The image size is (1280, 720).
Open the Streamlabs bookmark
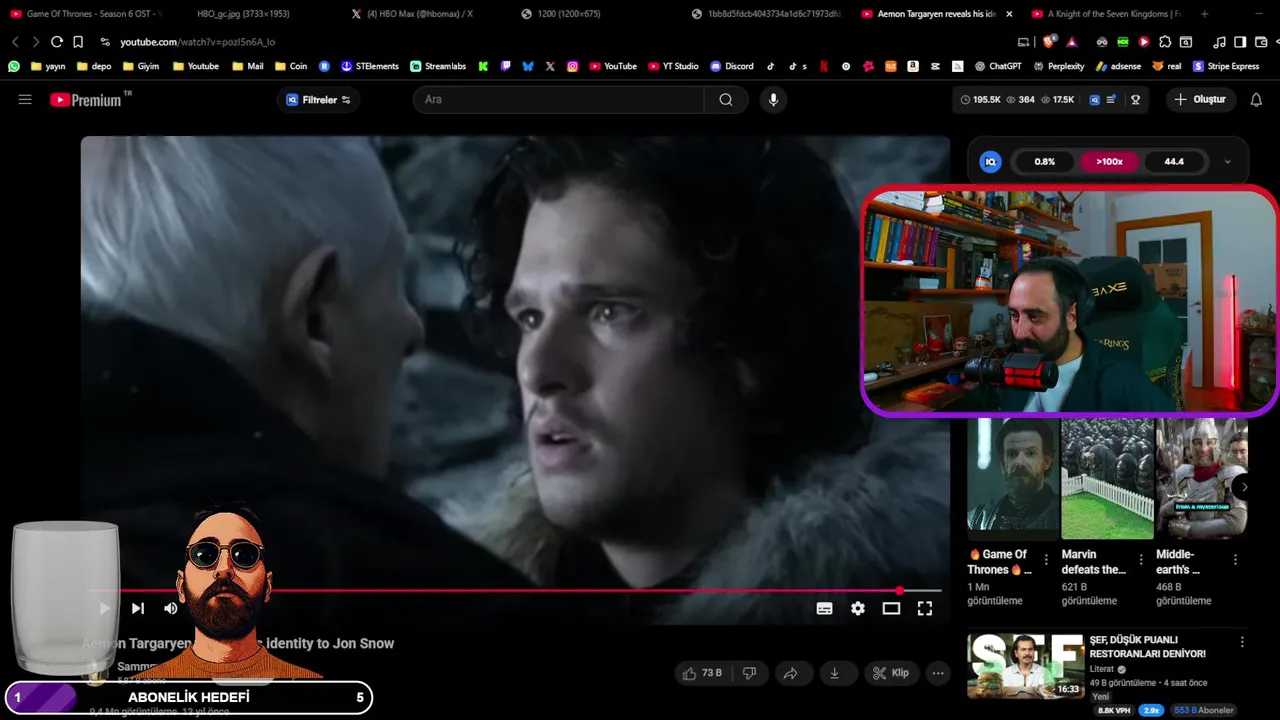438,66
